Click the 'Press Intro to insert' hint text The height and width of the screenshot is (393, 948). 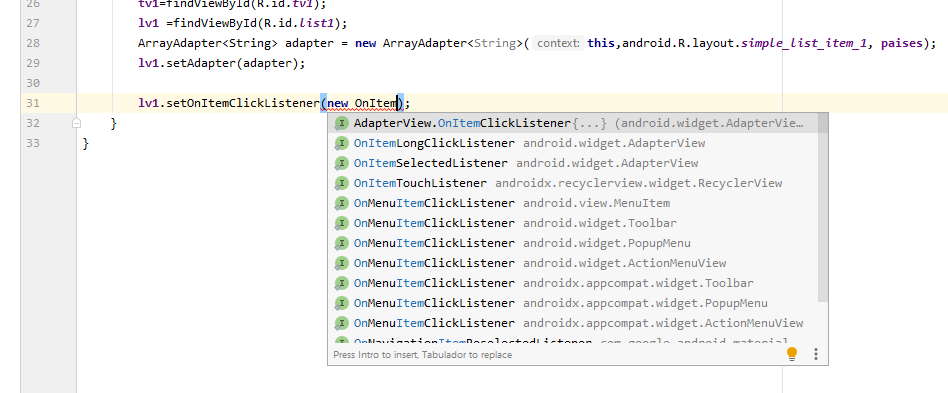[x=422, y=355]
